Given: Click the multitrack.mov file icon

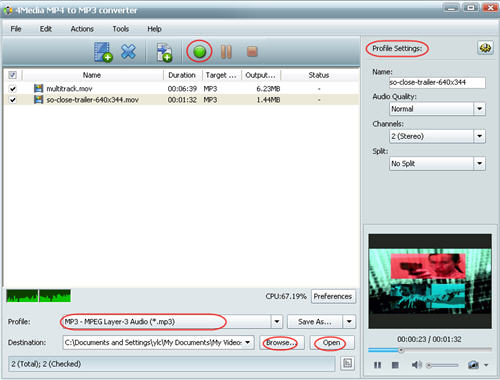Looking at the screenshot, I should (x=39, y=88).
